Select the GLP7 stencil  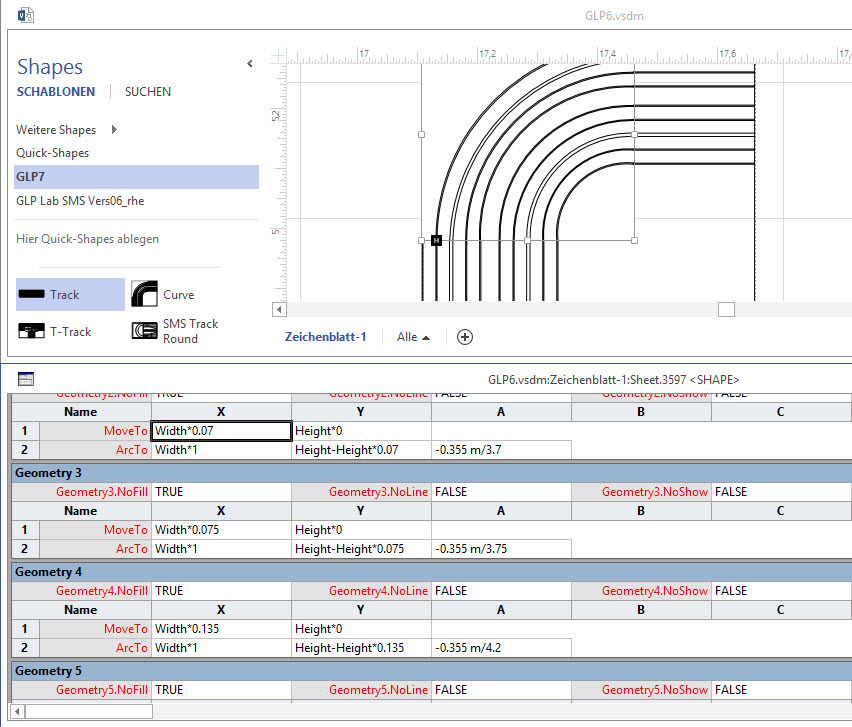pos(30,177)
